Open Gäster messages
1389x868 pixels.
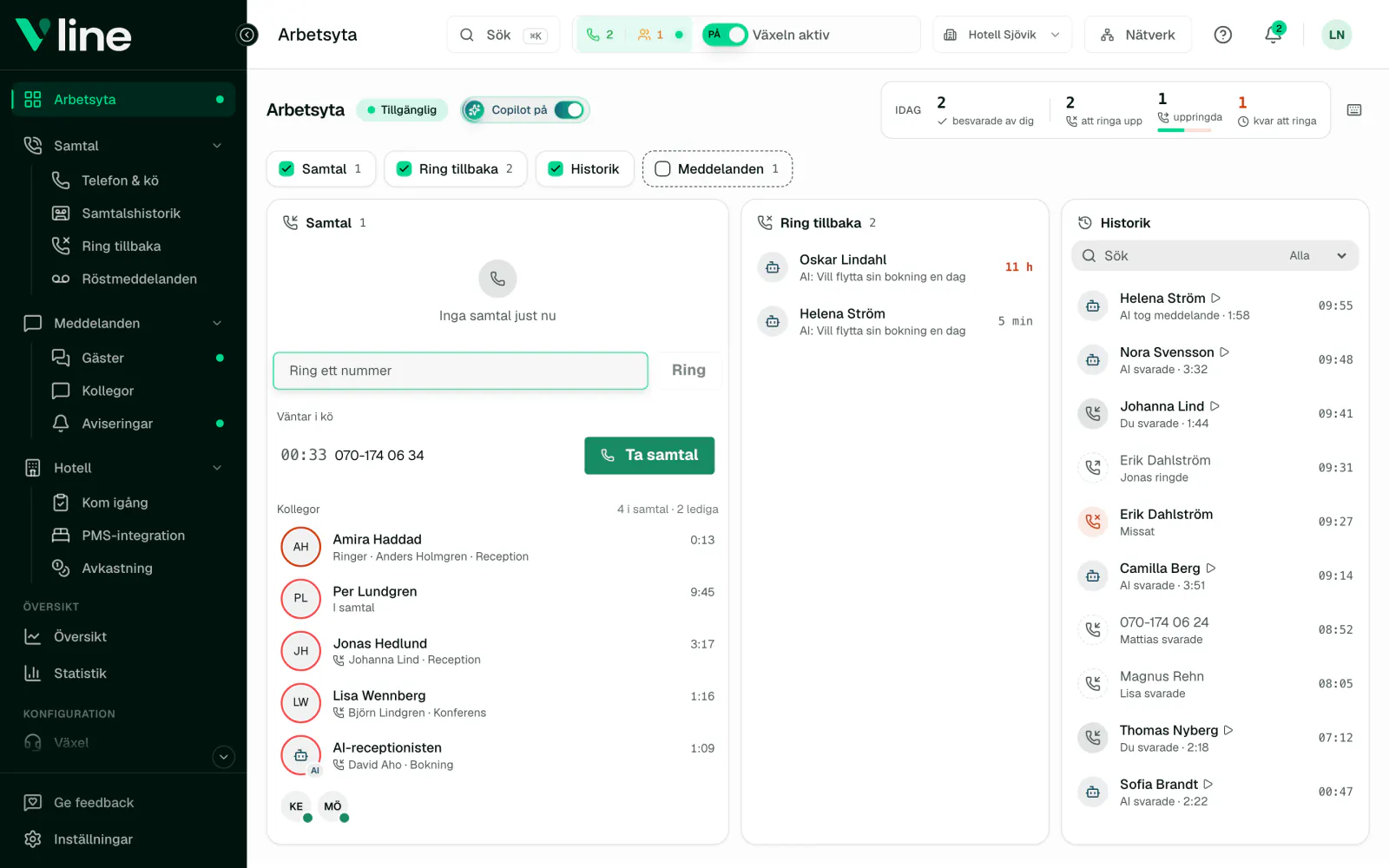[102, 358]
